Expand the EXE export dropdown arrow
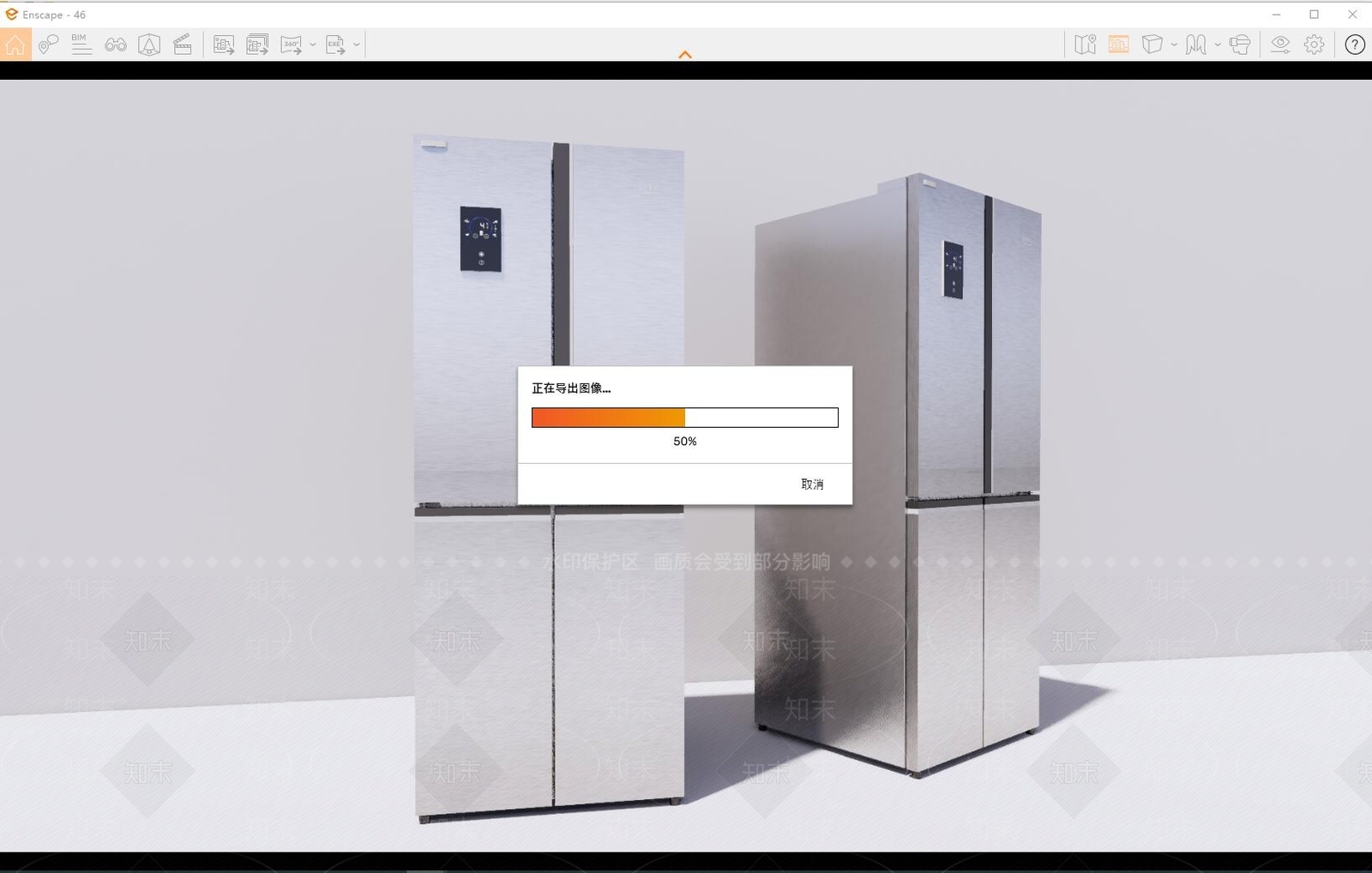The image size is (1372, 873). [x=357, y=45]
